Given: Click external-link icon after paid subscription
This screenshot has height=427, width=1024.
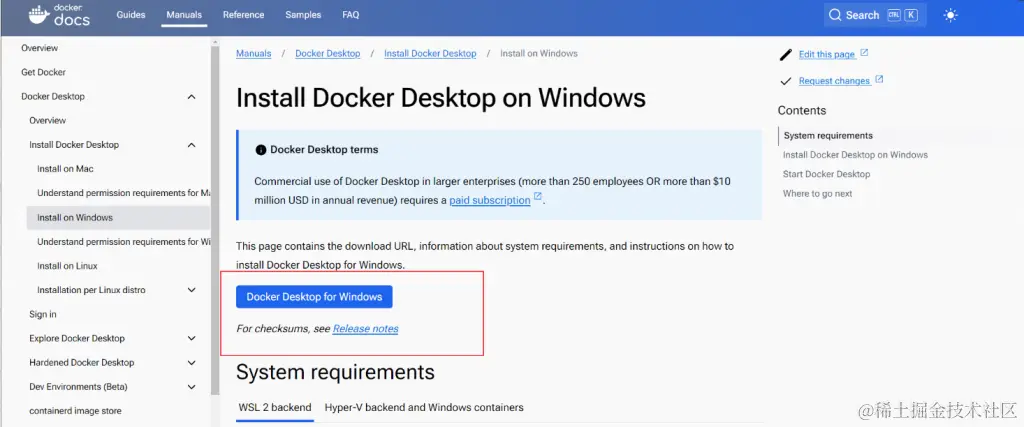Looking at the screenshot, I should (x=537, y=196).
